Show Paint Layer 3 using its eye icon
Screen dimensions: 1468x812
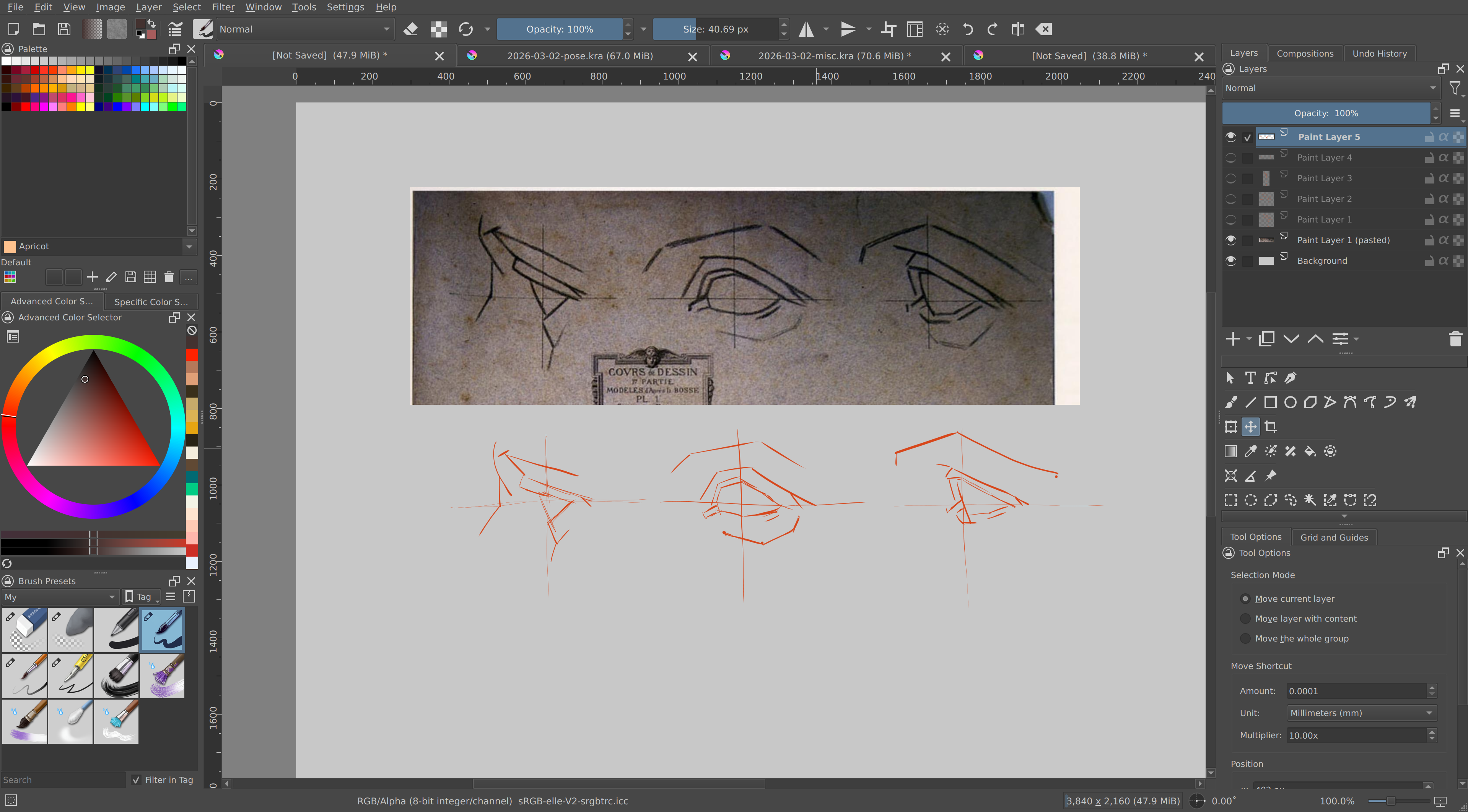(1230, 178)
